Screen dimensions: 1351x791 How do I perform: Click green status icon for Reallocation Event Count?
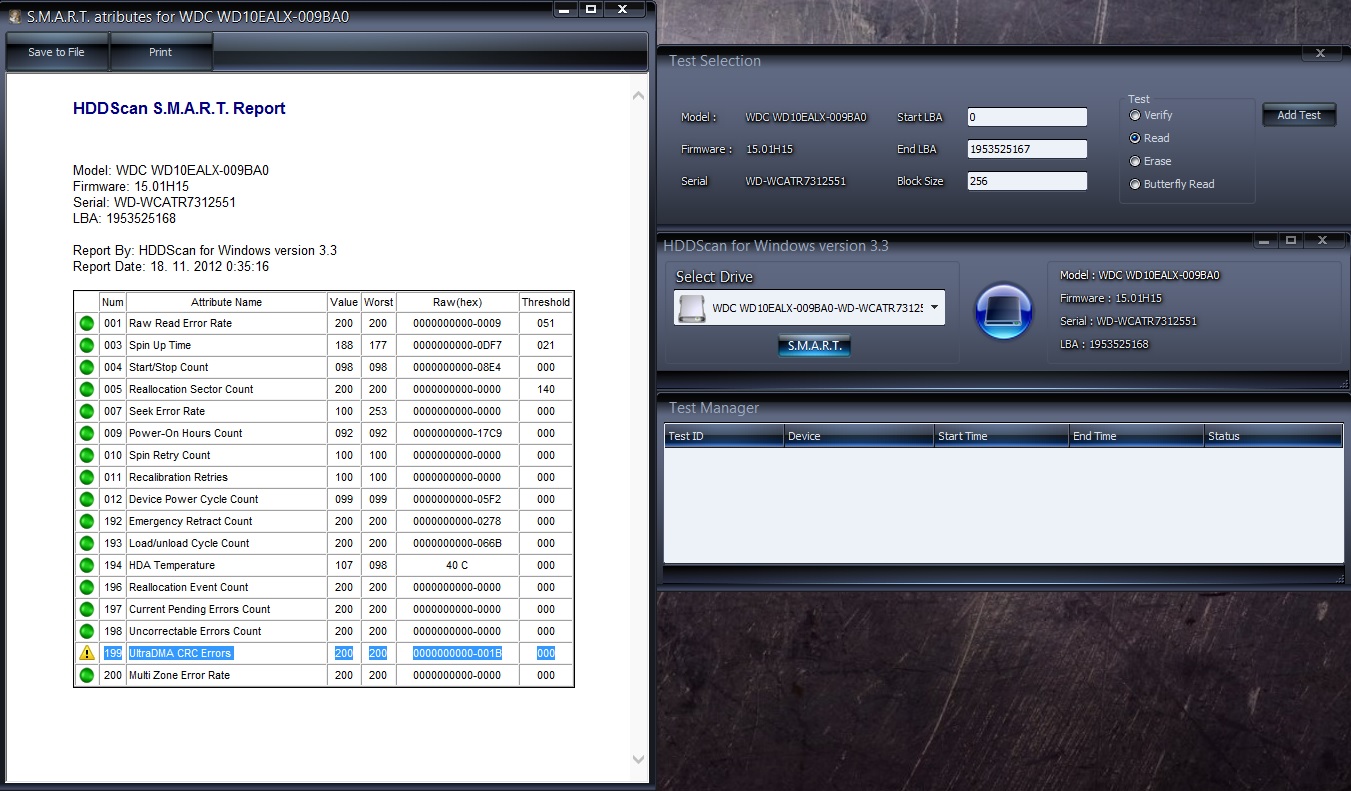87,587
